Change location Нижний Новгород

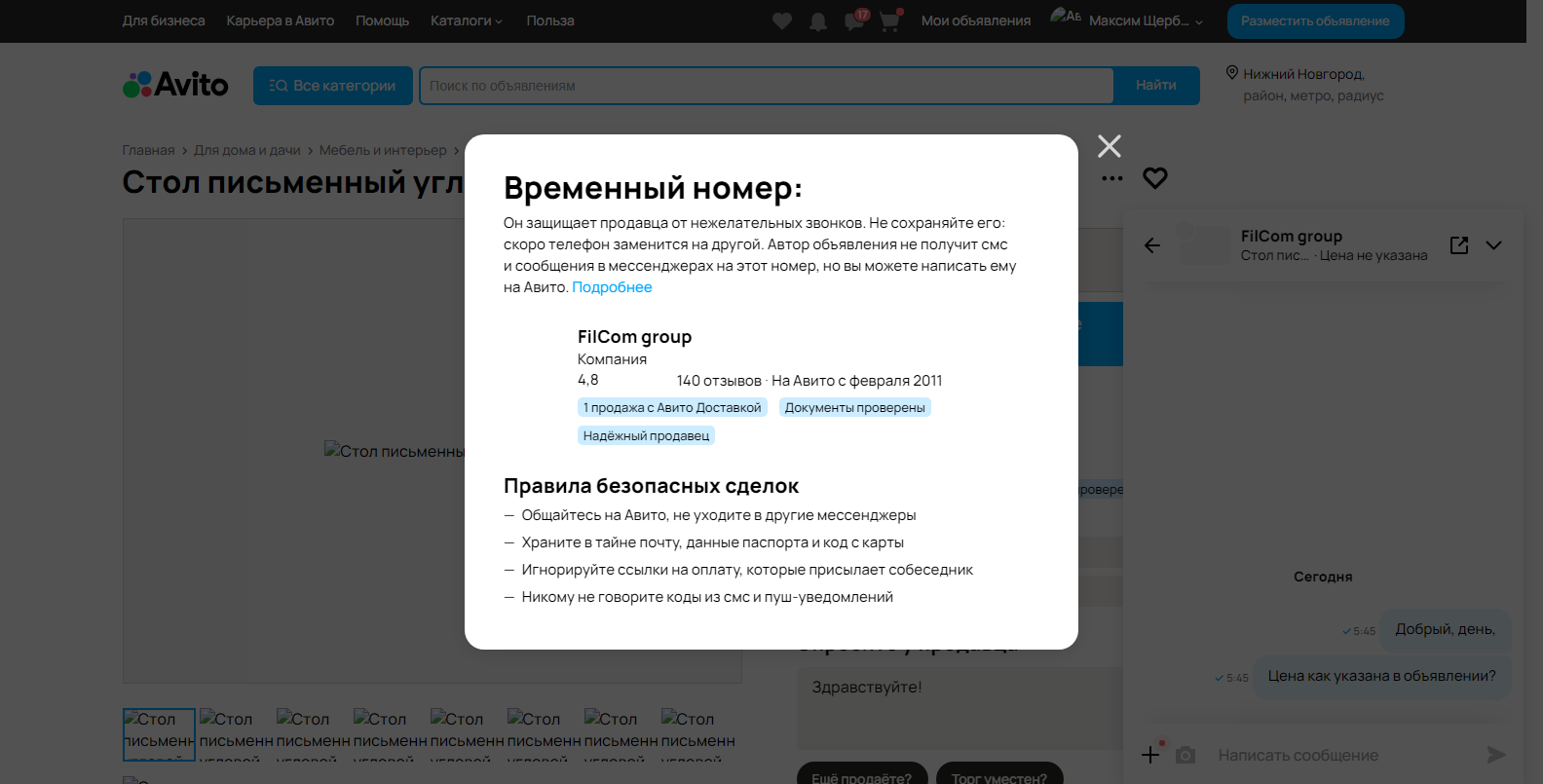coord(1303,74)
